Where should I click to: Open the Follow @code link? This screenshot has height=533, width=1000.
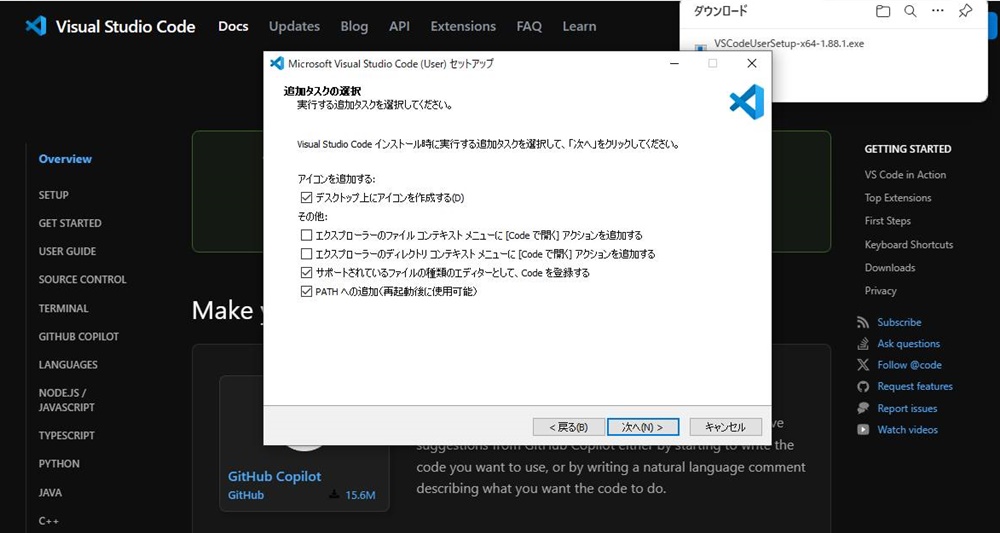(x=909, y=365)
